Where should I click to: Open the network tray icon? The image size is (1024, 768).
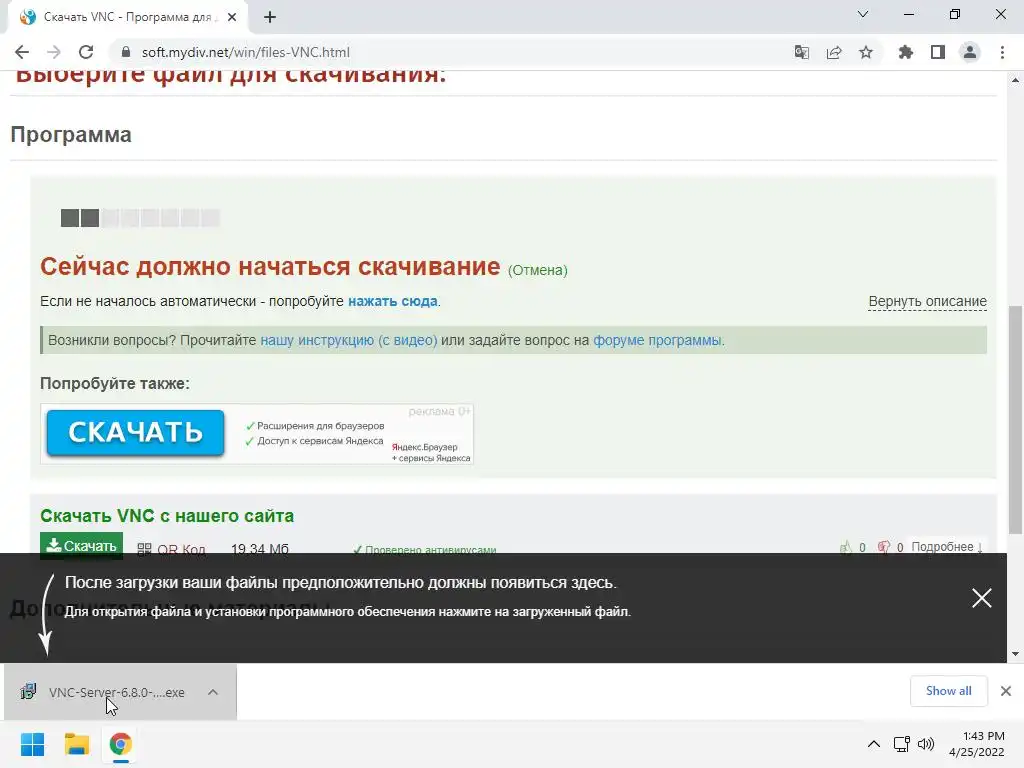pos(902,744)
